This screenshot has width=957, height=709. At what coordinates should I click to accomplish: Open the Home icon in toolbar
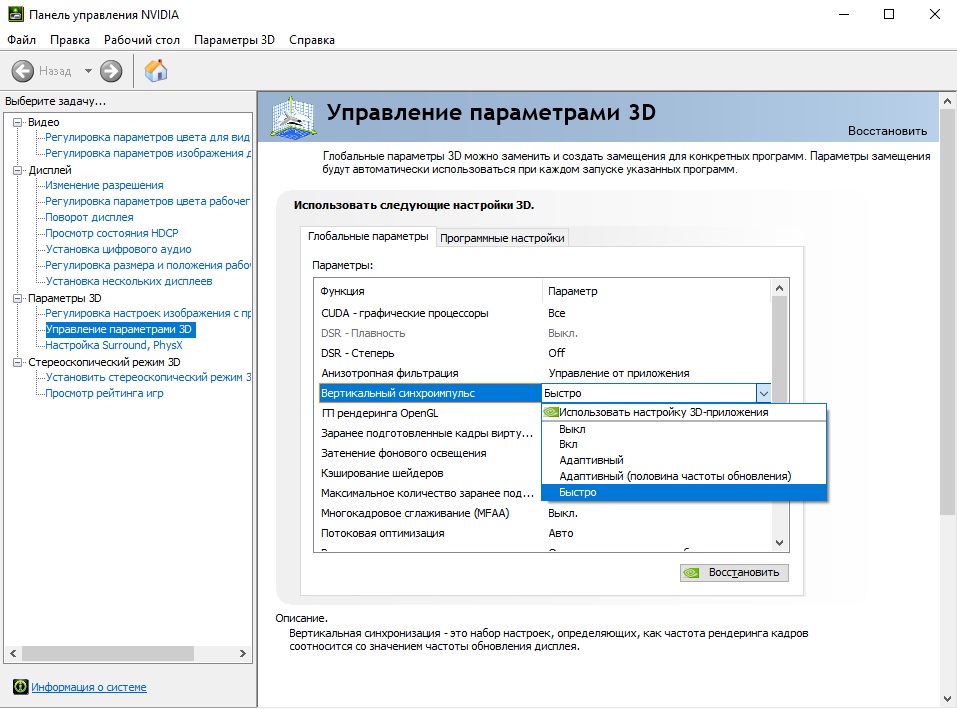click(156, 71)
